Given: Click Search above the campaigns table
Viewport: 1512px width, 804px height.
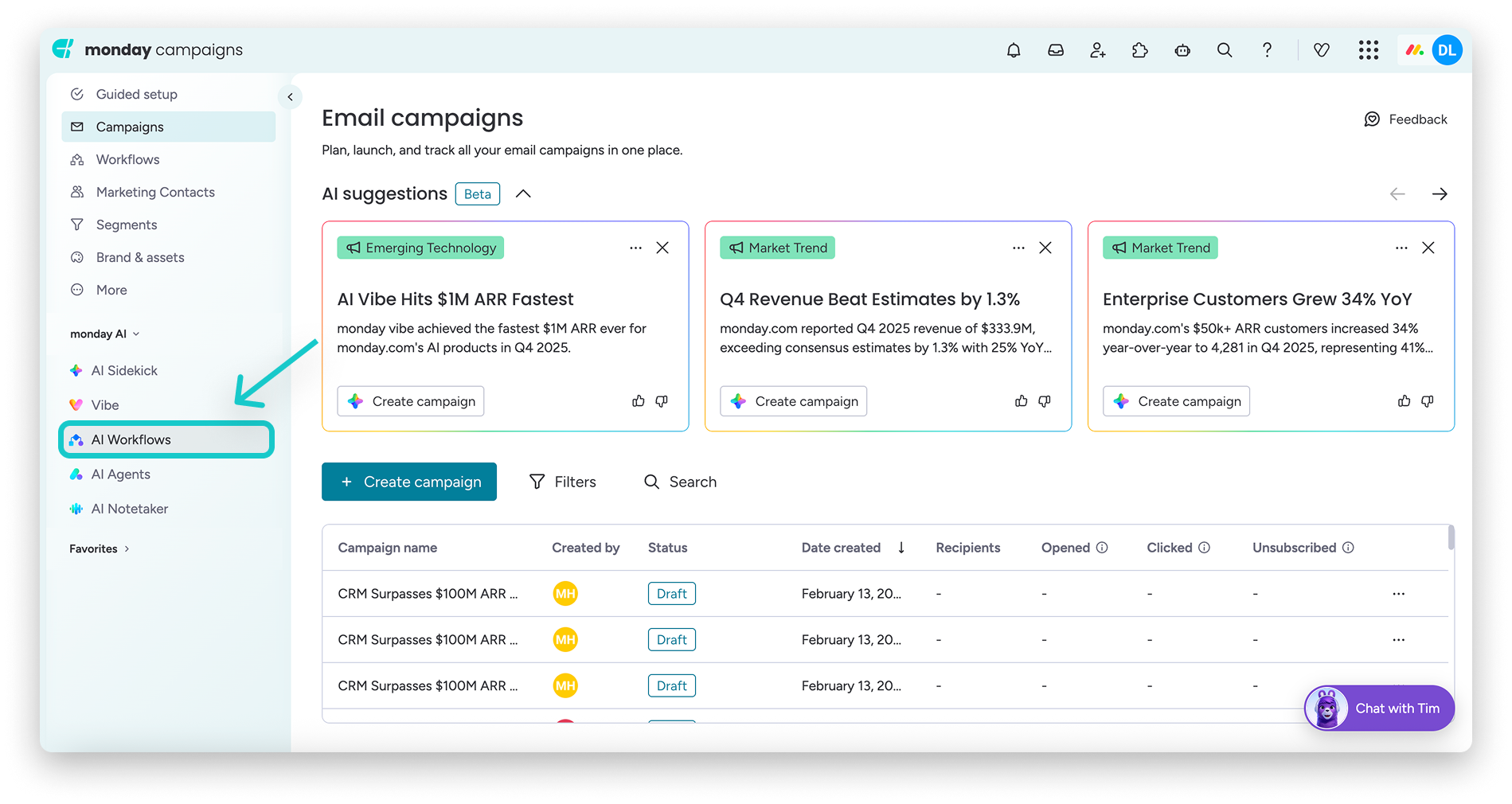Looking at the screenshot, I should [x=680, y=482].
